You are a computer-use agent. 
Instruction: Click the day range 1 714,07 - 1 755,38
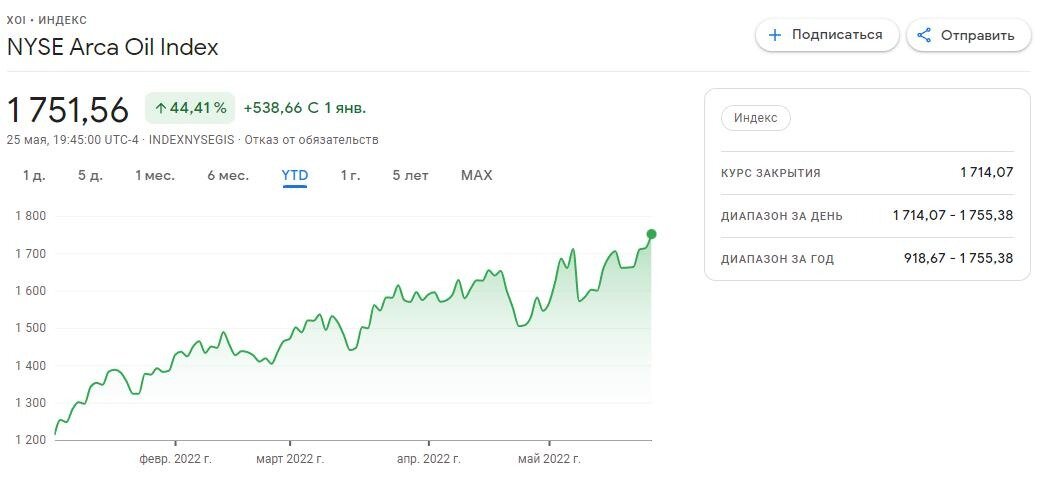tap(952, 216)
